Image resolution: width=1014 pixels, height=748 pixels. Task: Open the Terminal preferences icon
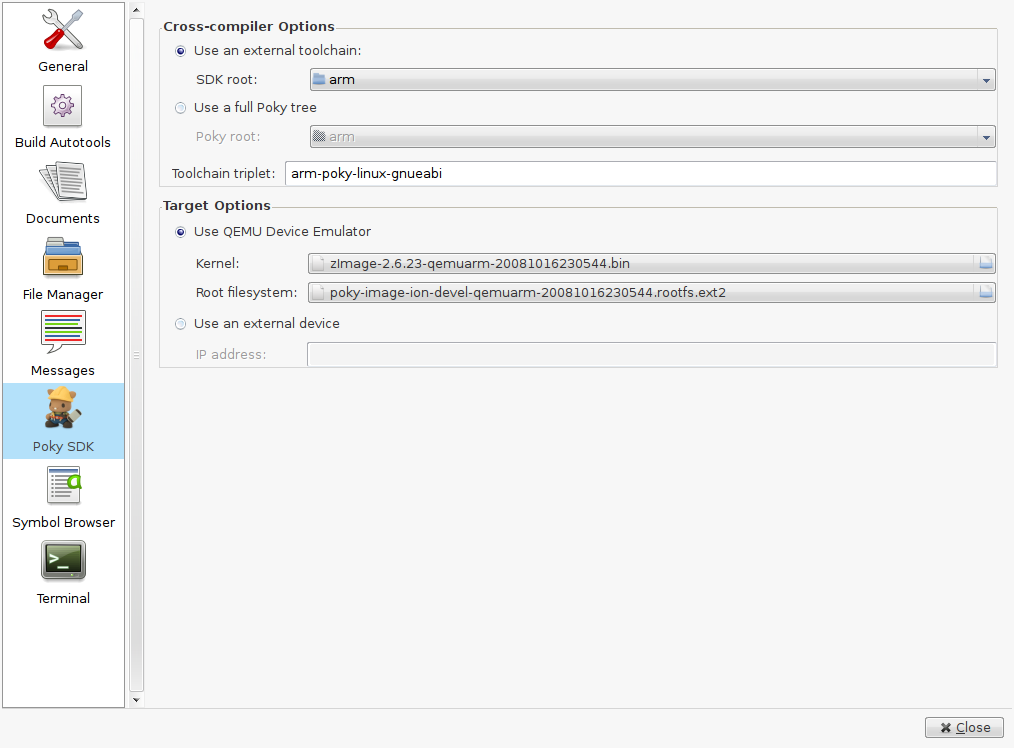[63, 561]
